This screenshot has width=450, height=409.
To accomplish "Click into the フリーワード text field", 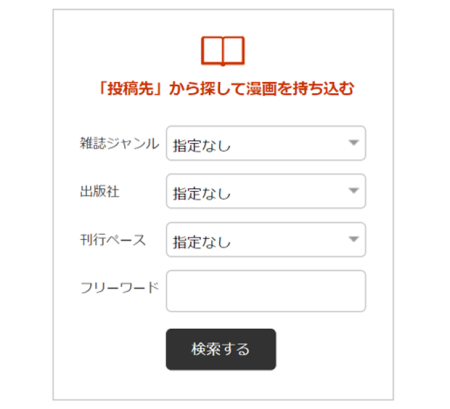I will [266, 291].
